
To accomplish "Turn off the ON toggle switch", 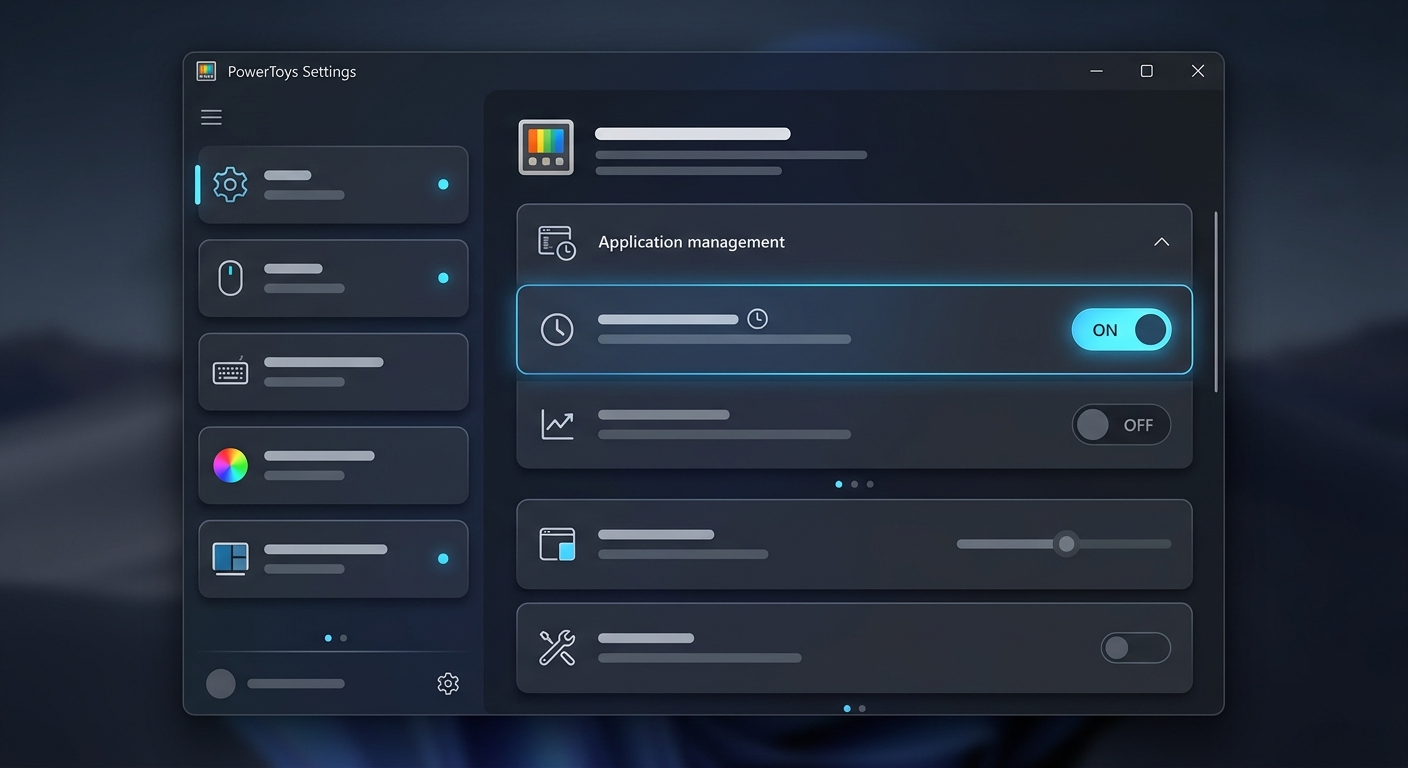I will (1121, 330).
